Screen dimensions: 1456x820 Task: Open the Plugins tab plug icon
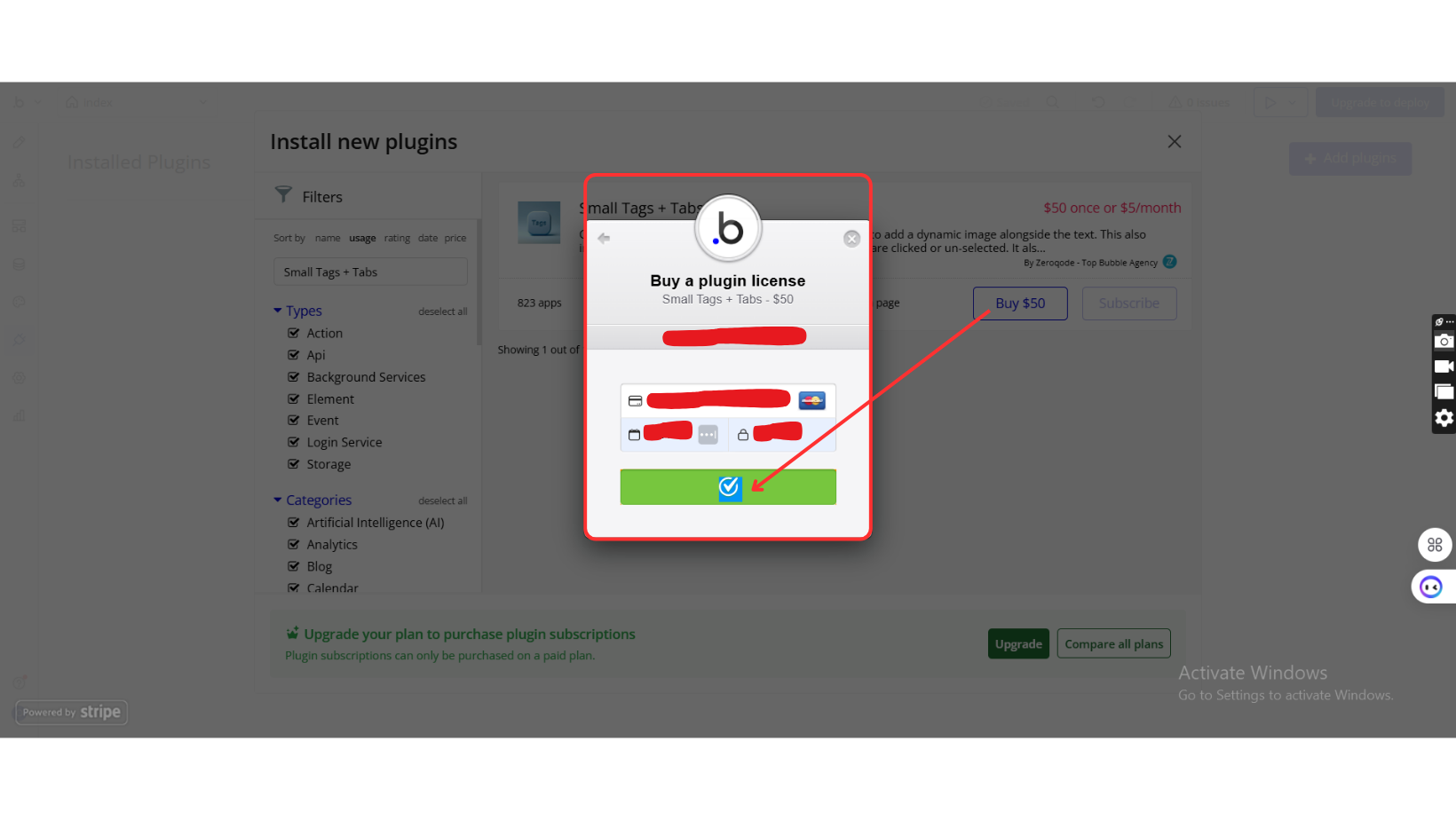(19, 340)
